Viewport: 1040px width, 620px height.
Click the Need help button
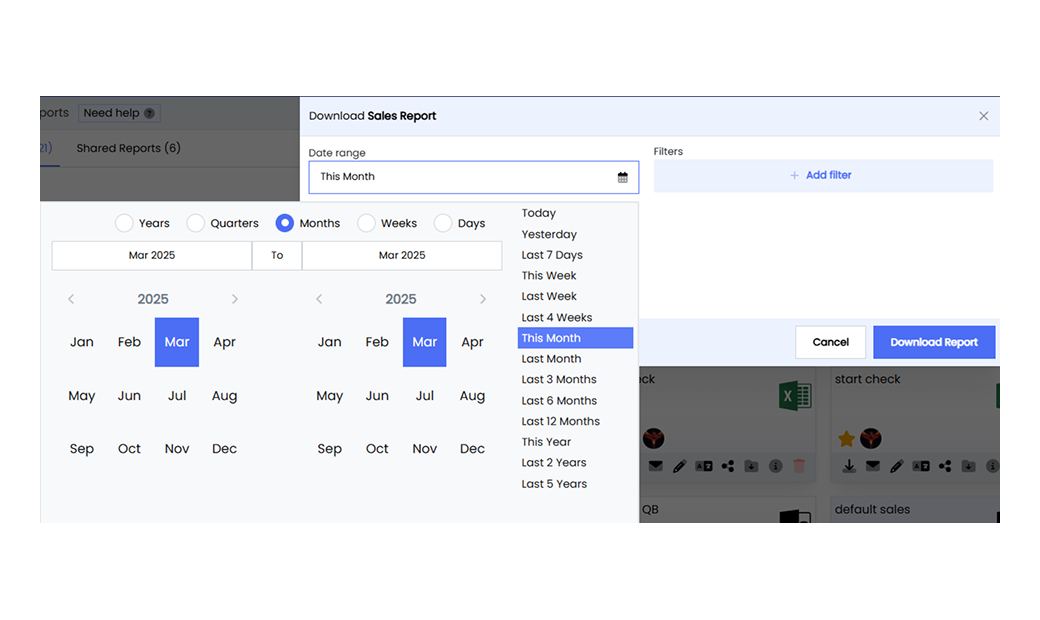(119, 113)
